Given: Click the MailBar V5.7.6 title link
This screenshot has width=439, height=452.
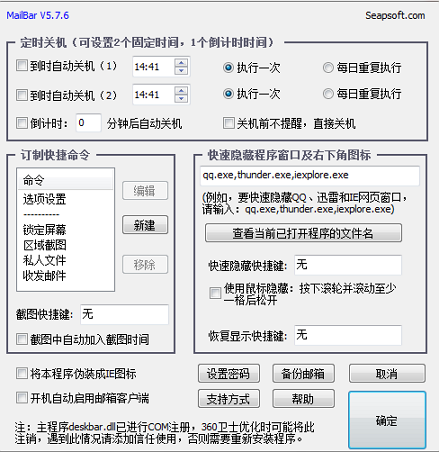Looking at the screenshot, I should (38, 15).
